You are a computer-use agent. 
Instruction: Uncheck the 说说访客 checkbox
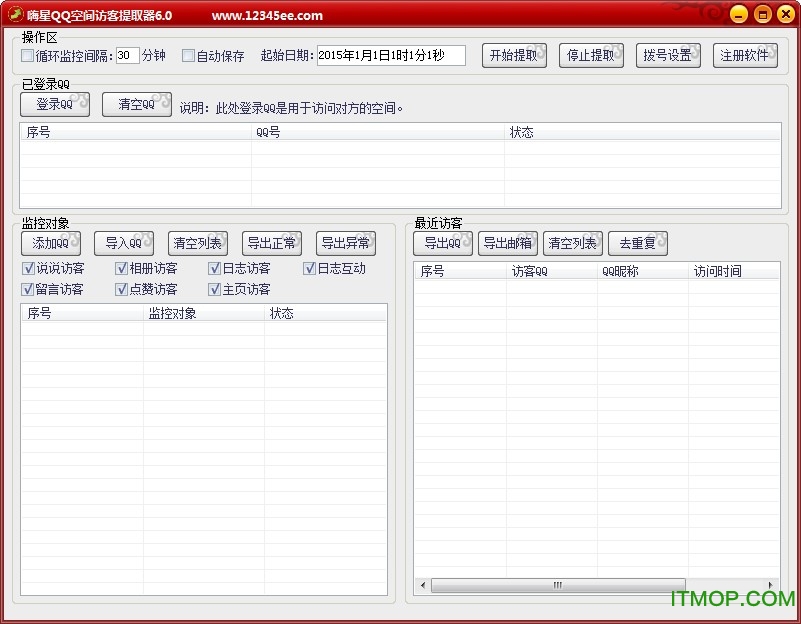[28, 268]
